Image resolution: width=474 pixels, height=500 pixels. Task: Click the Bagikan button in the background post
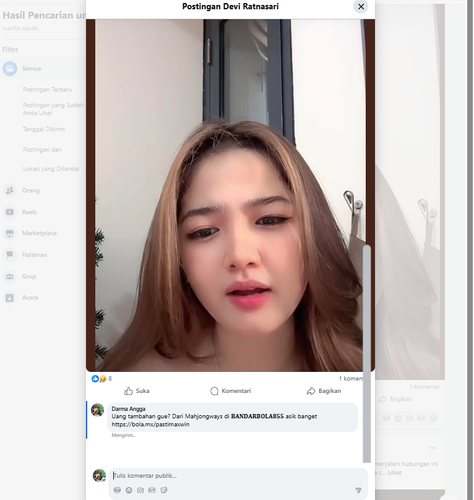click(x=396, y=399)
